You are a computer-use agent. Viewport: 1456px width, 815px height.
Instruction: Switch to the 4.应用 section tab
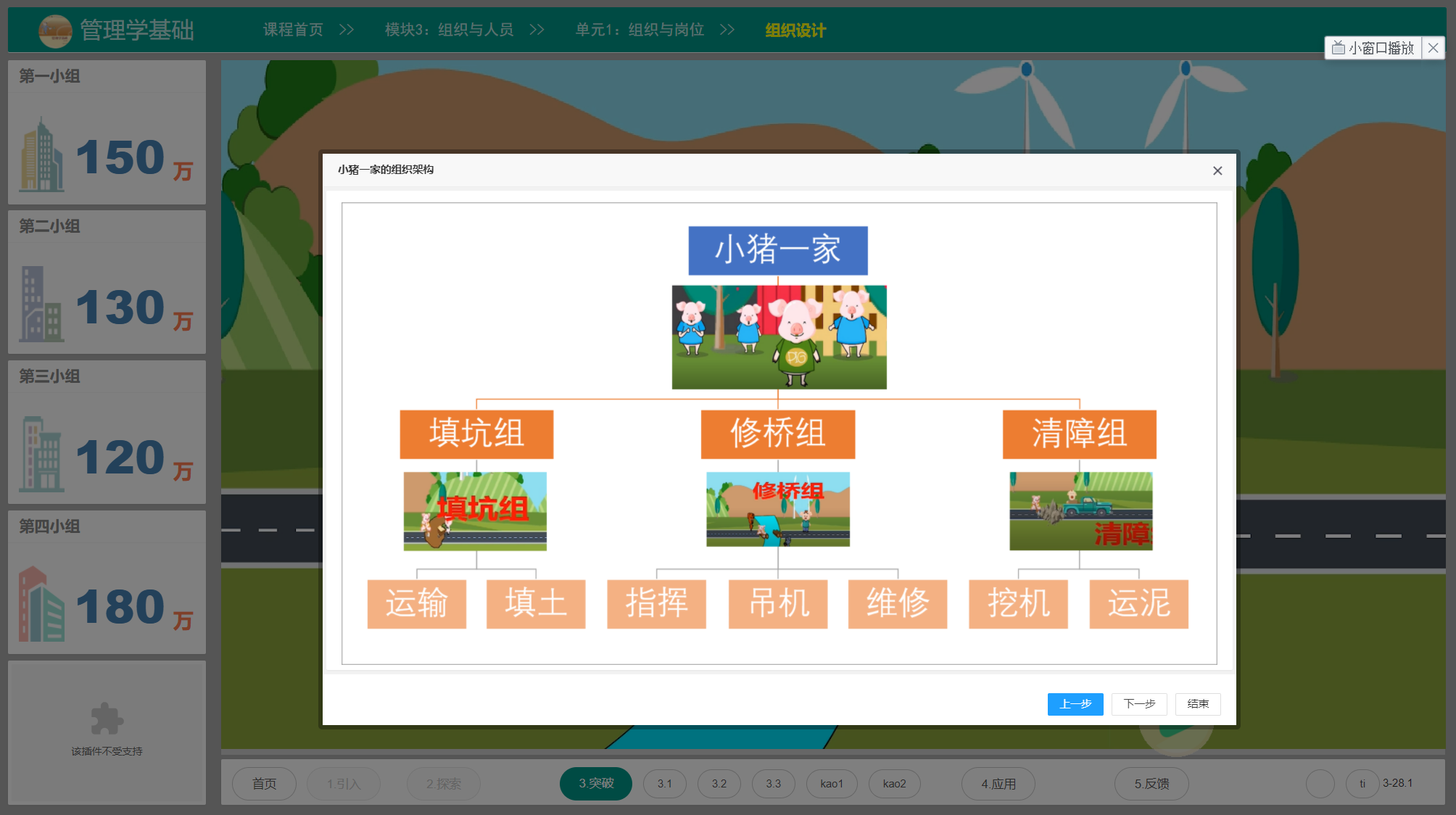tap(998, 784)
